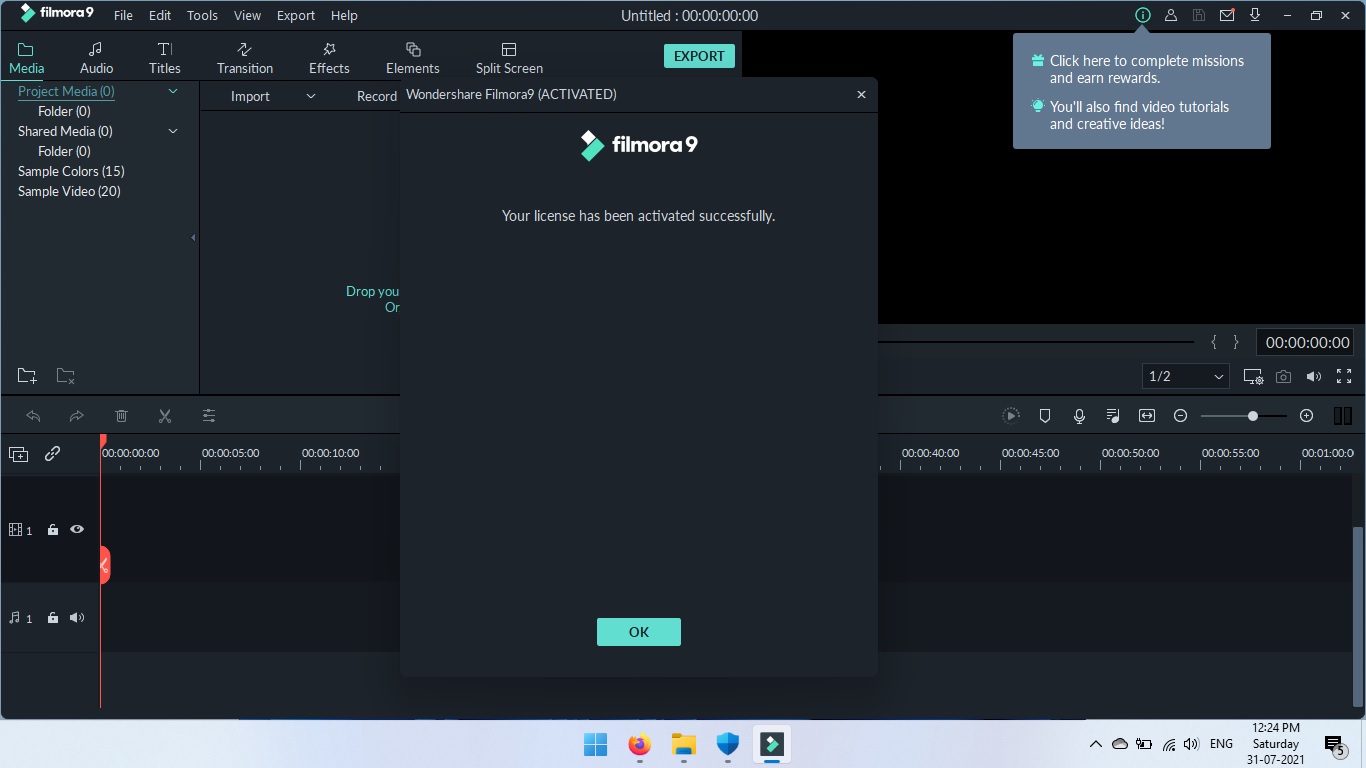Open Sample Video (20)
This screenshot has height=768, width=1366.
[x=69, y=191]
